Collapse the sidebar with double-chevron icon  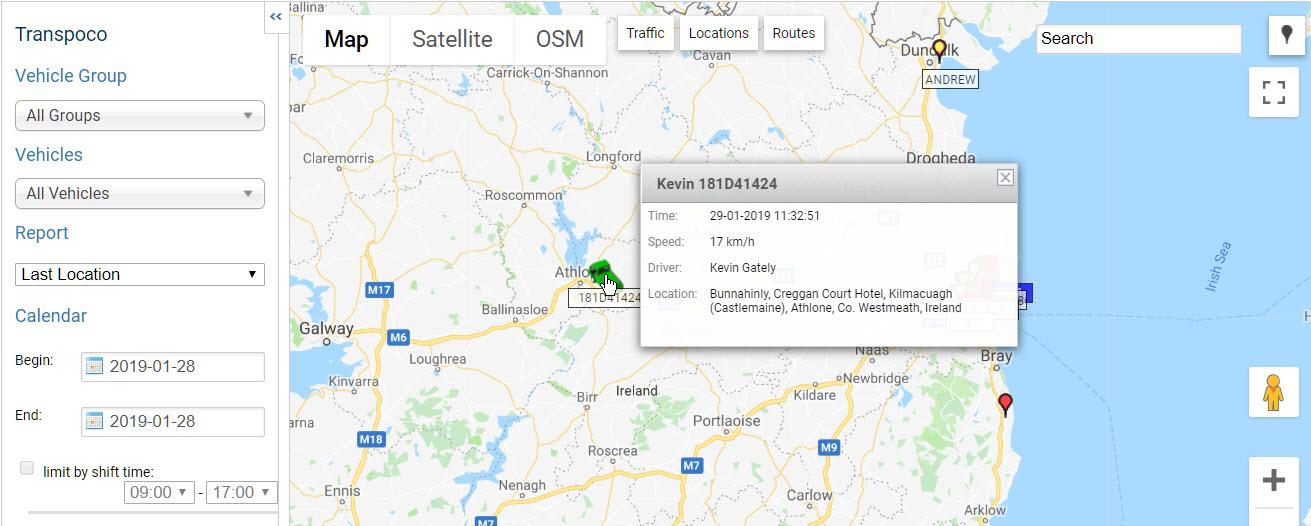click(x=276, y=17)
